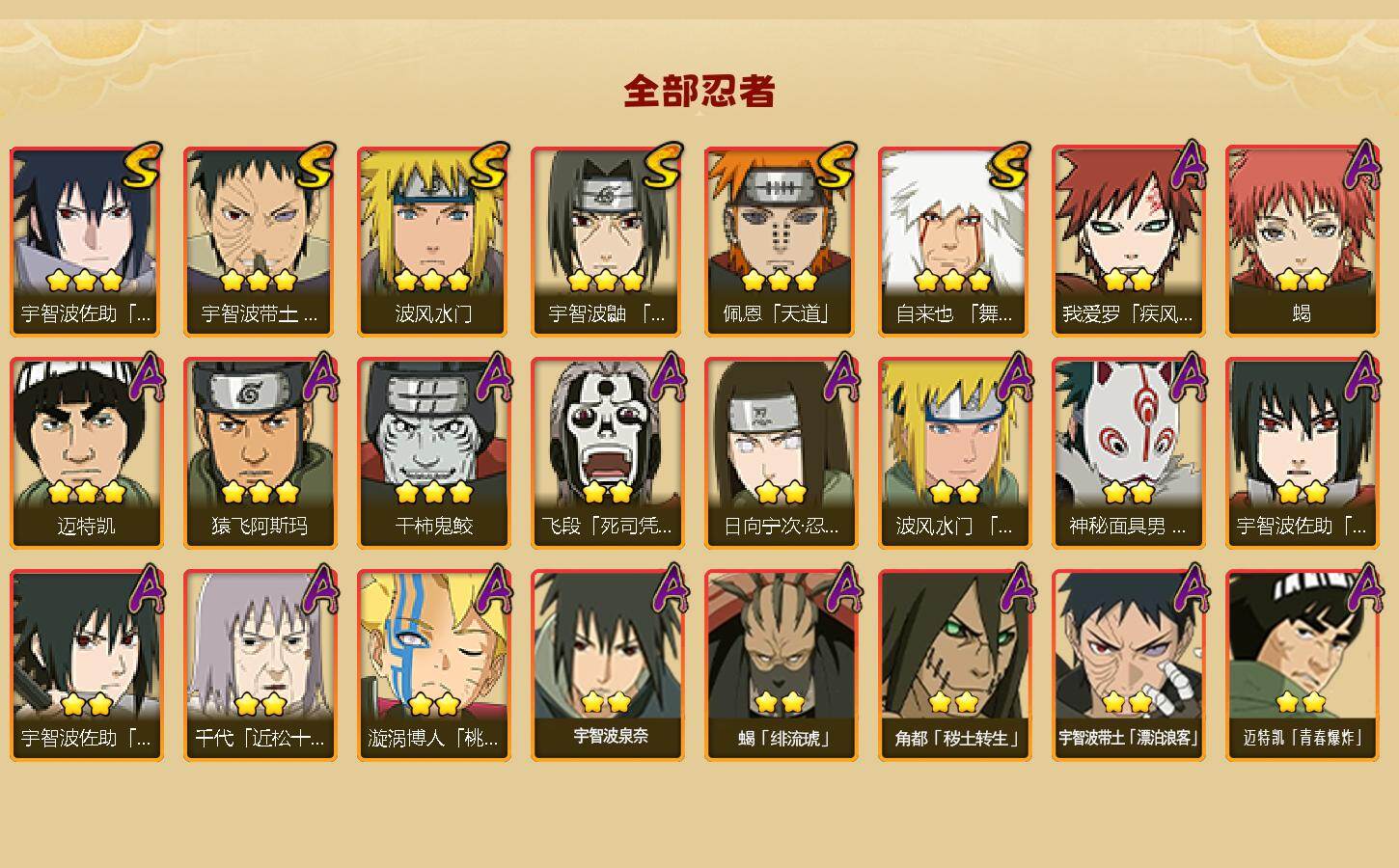Select the 漩涡博人 blond ninja card
This screenshot has height=868, width=1399.
[433, 665]
